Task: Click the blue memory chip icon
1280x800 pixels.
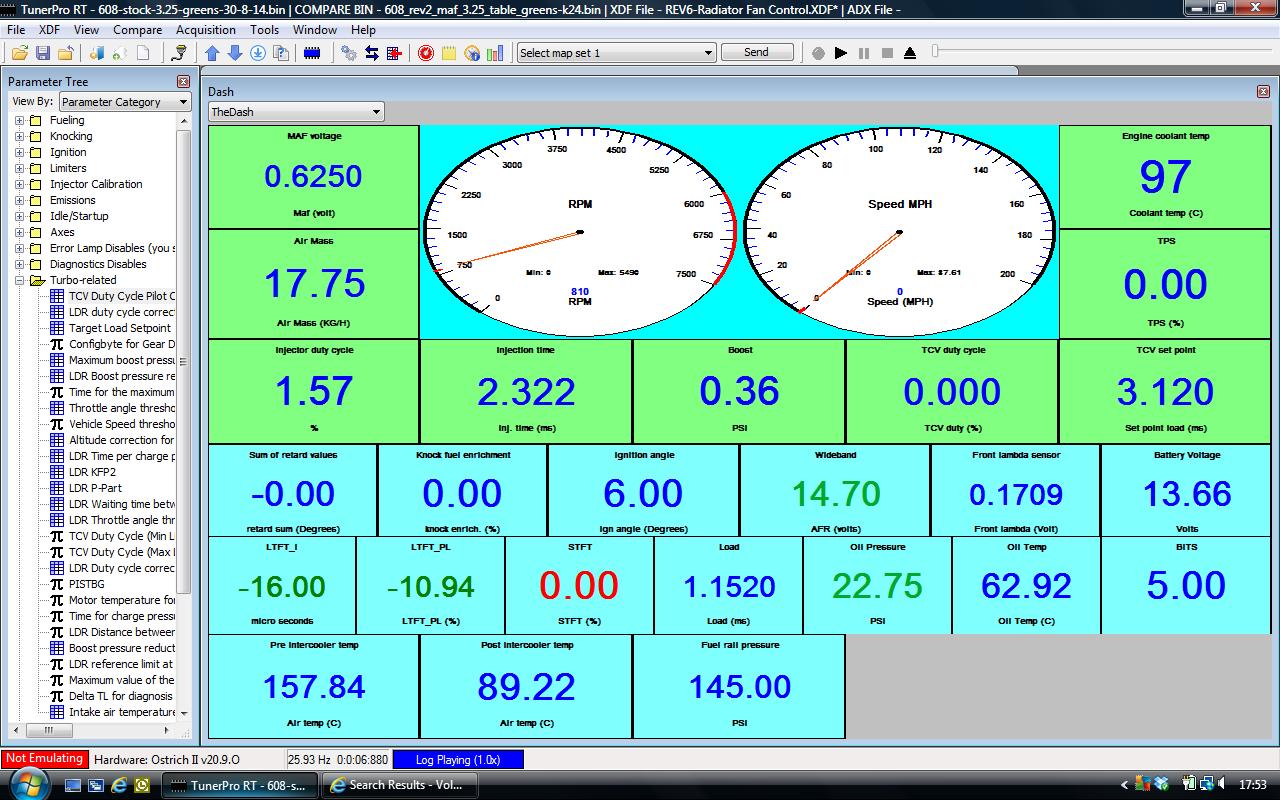Action: coord(311,53)
